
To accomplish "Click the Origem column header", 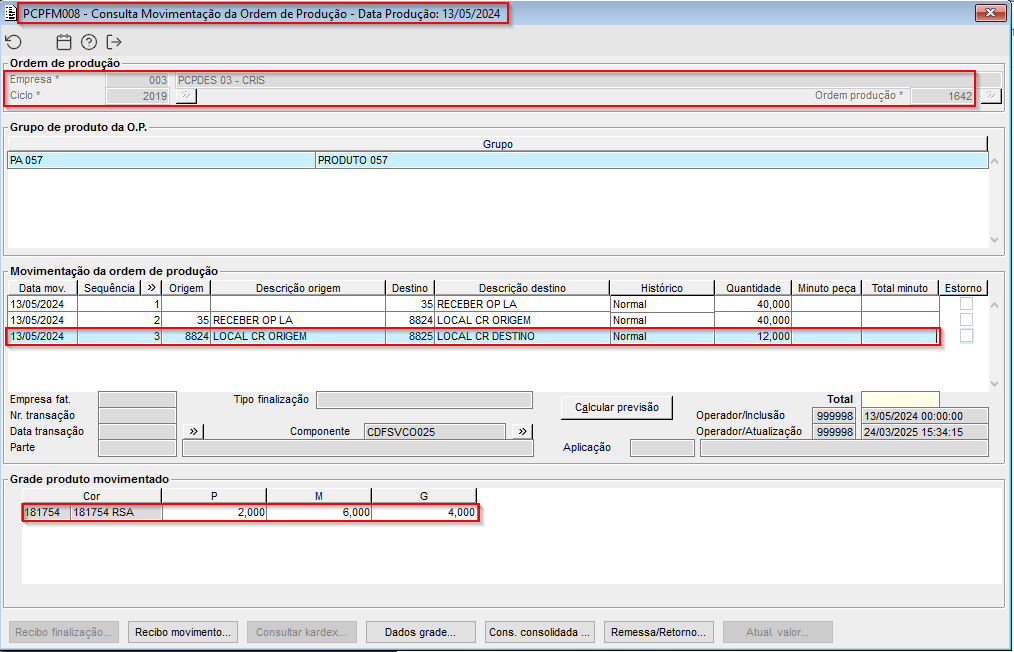I will coord(186,288).
